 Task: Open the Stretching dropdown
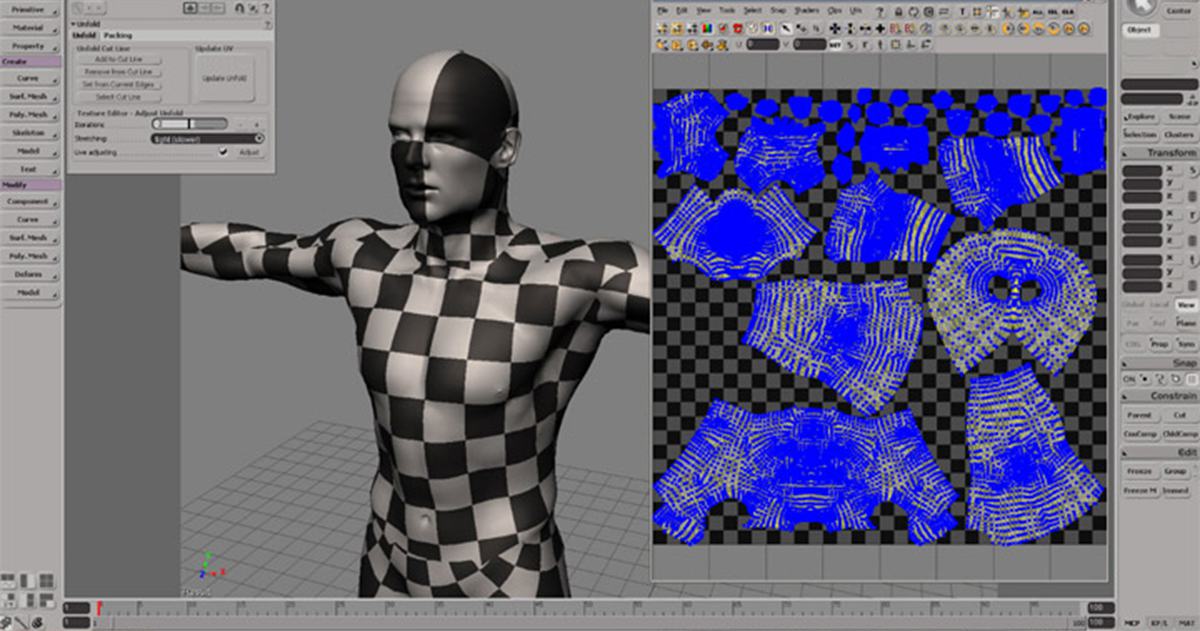click(x=208, y=139)
